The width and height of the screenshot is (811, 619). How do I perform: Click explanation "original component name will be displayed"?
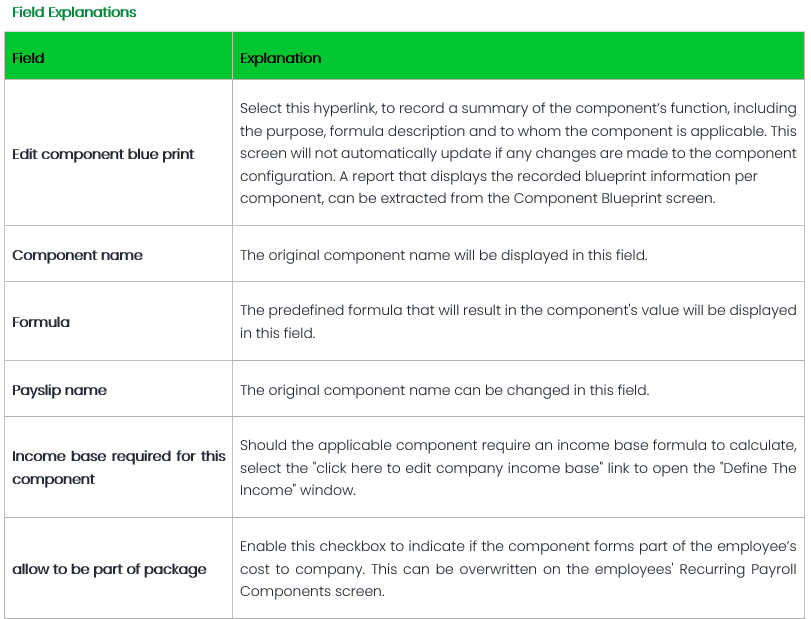tap(444, 255)
